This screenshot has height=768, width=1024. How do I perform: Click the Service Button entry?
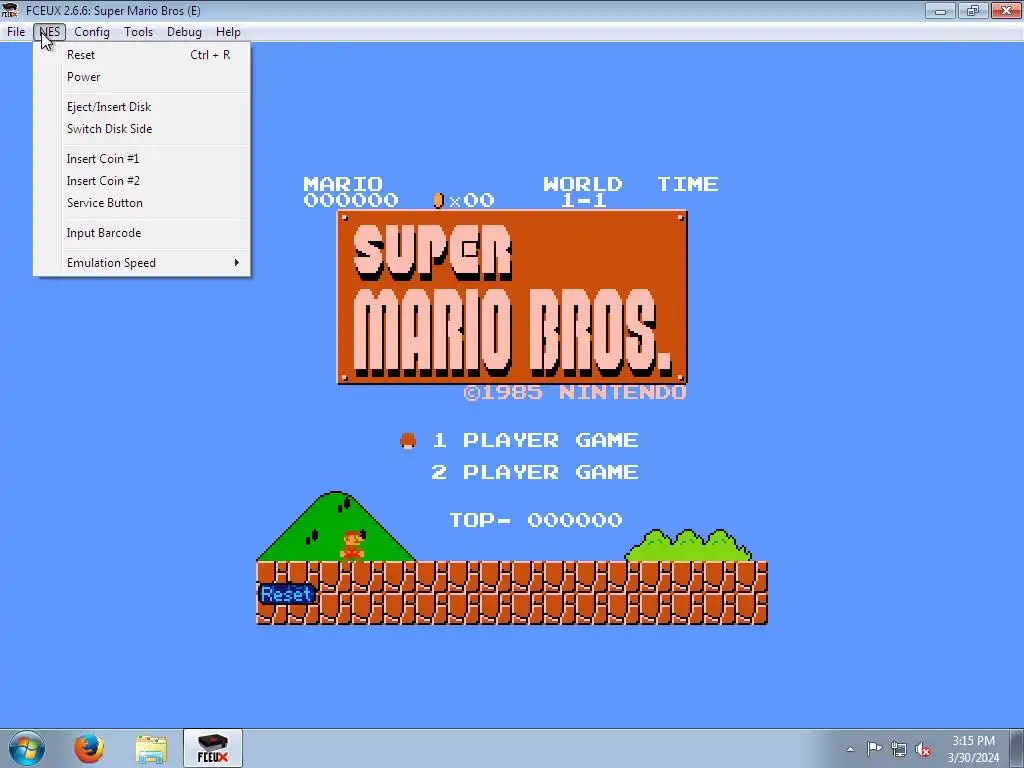[x=142, y=203]
